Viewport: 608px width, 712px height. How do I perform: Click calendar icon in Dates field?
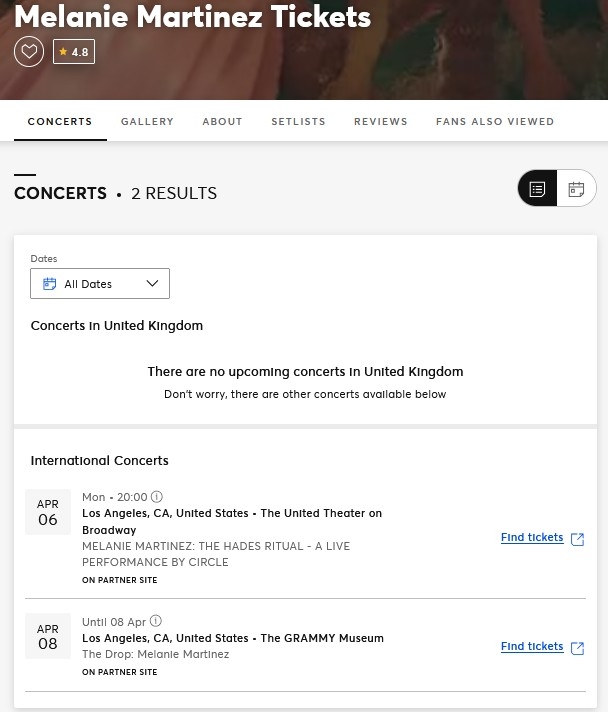[50, 284]
